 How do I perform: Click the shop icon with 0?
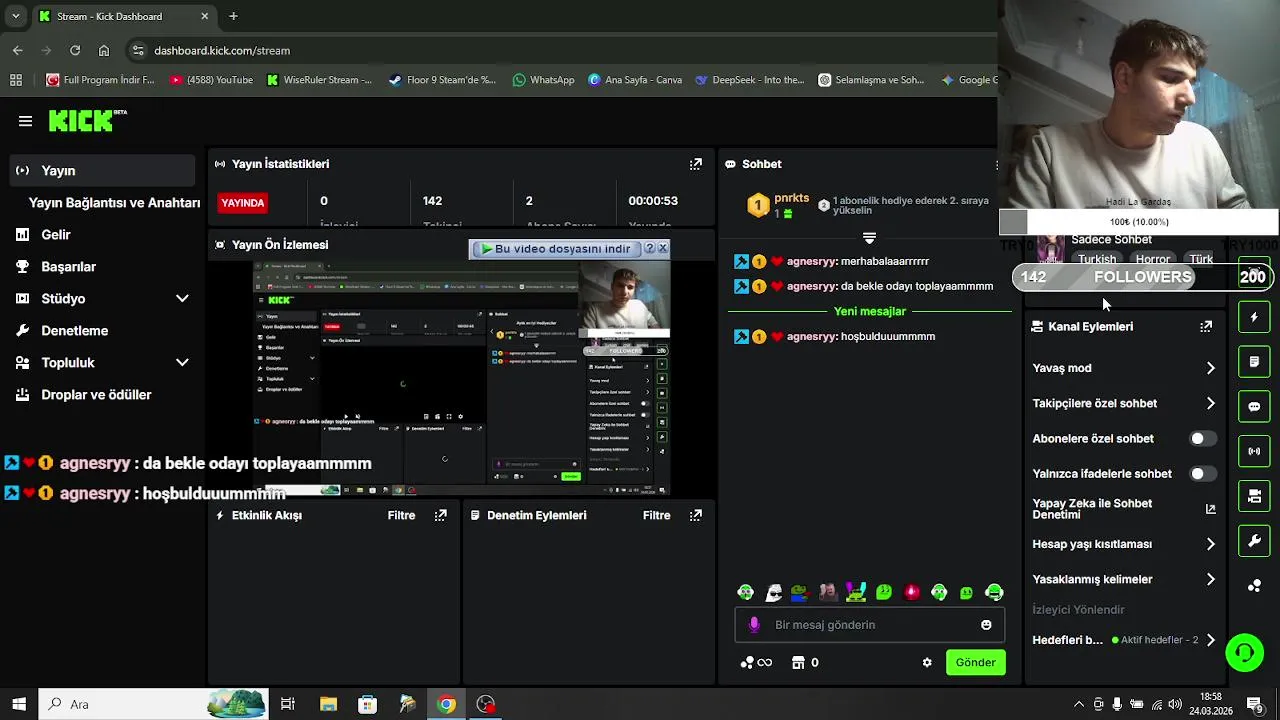pos(805,662)
